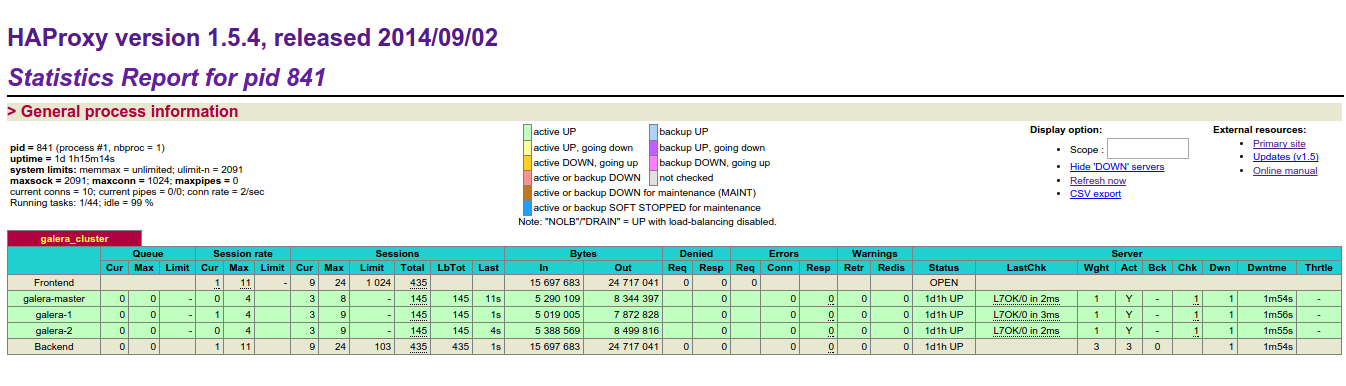The height and width of the screenshot is (386, 1346).
Task: Click the yellow 'active DOWN, going up' swatch
Action: pos(527,162)
